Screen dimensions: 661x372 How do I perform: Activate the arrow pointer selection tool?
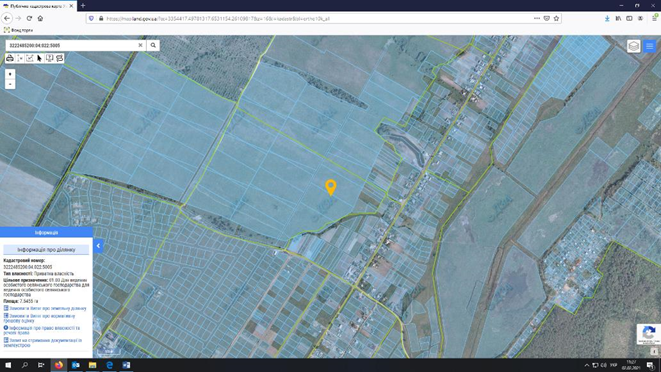coord(39,58)
